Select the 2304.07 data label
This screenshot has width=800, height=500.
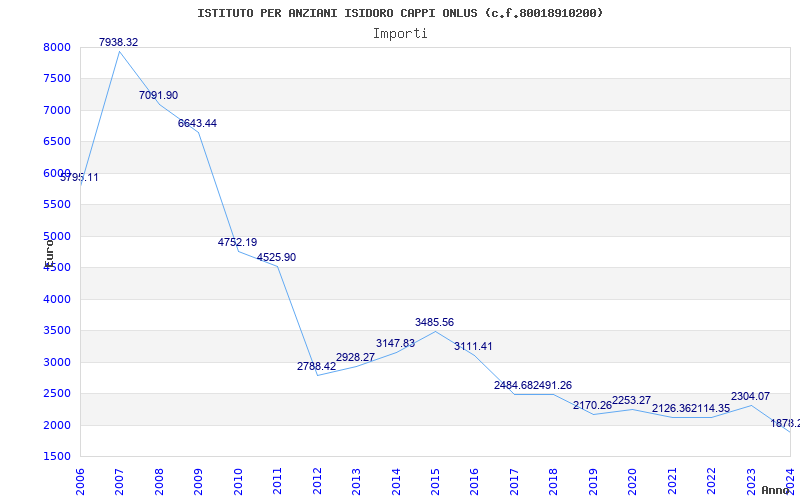pos(751,396)
